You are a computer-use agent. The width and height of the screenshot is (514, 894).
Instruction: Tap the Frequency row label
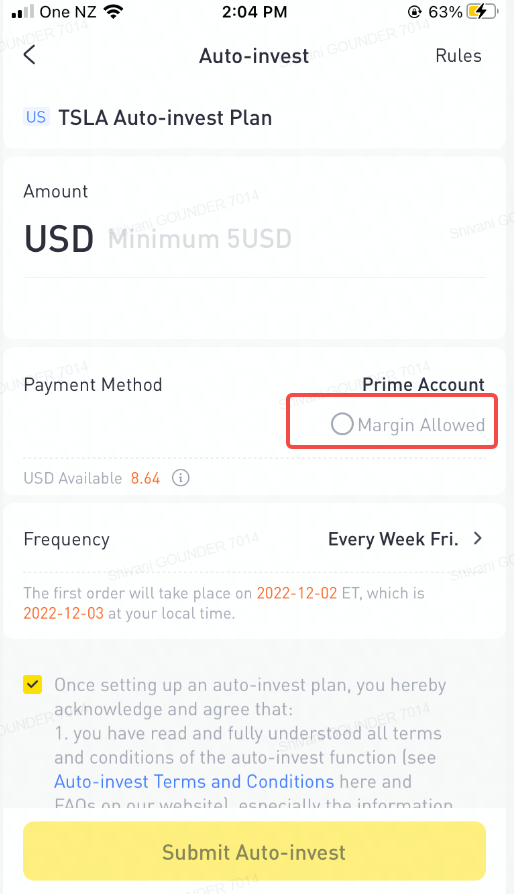[66, 539]
